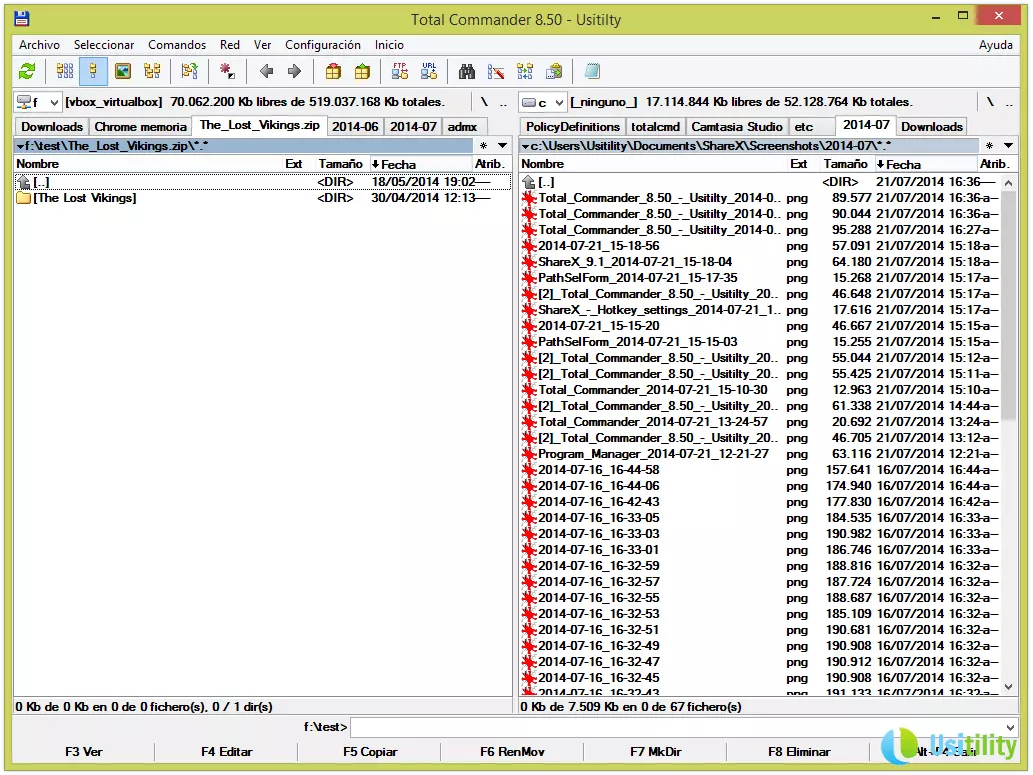Click the multi-rename tool icon
Screen dimensions: 1033x775
pos(495,71)
